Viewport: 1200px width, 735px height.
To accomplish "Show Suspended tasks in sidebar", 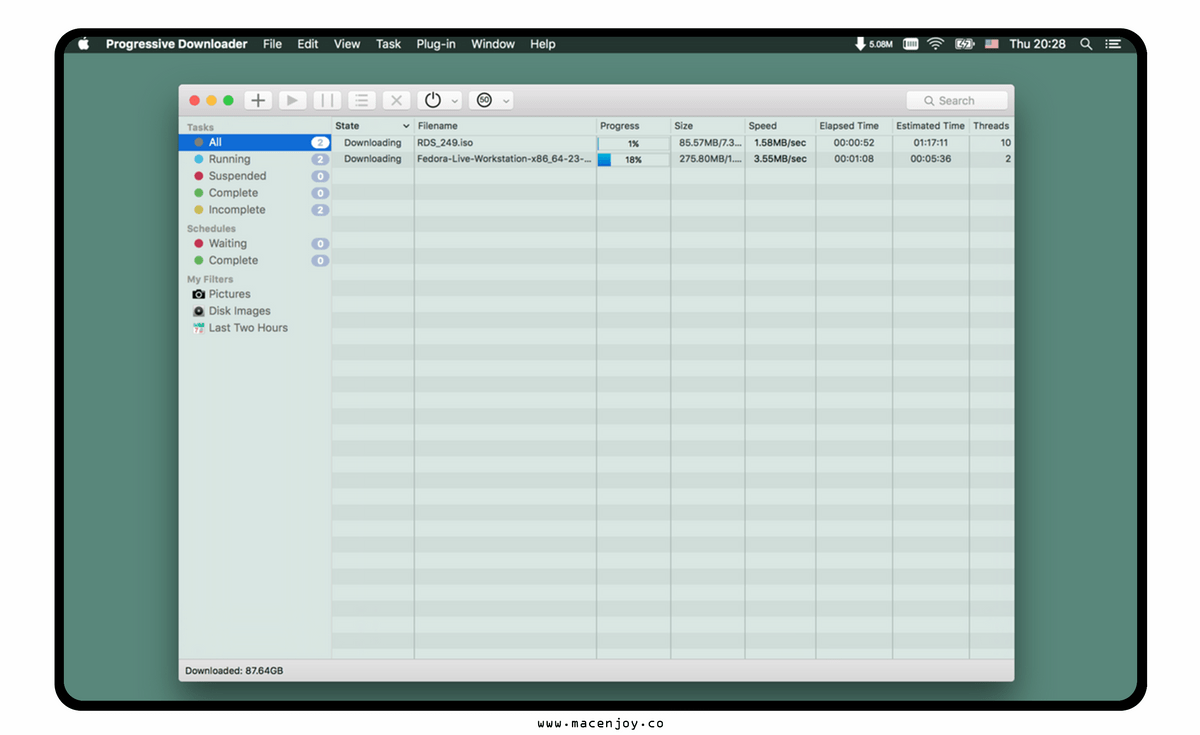I will click(x=254, y=177).
